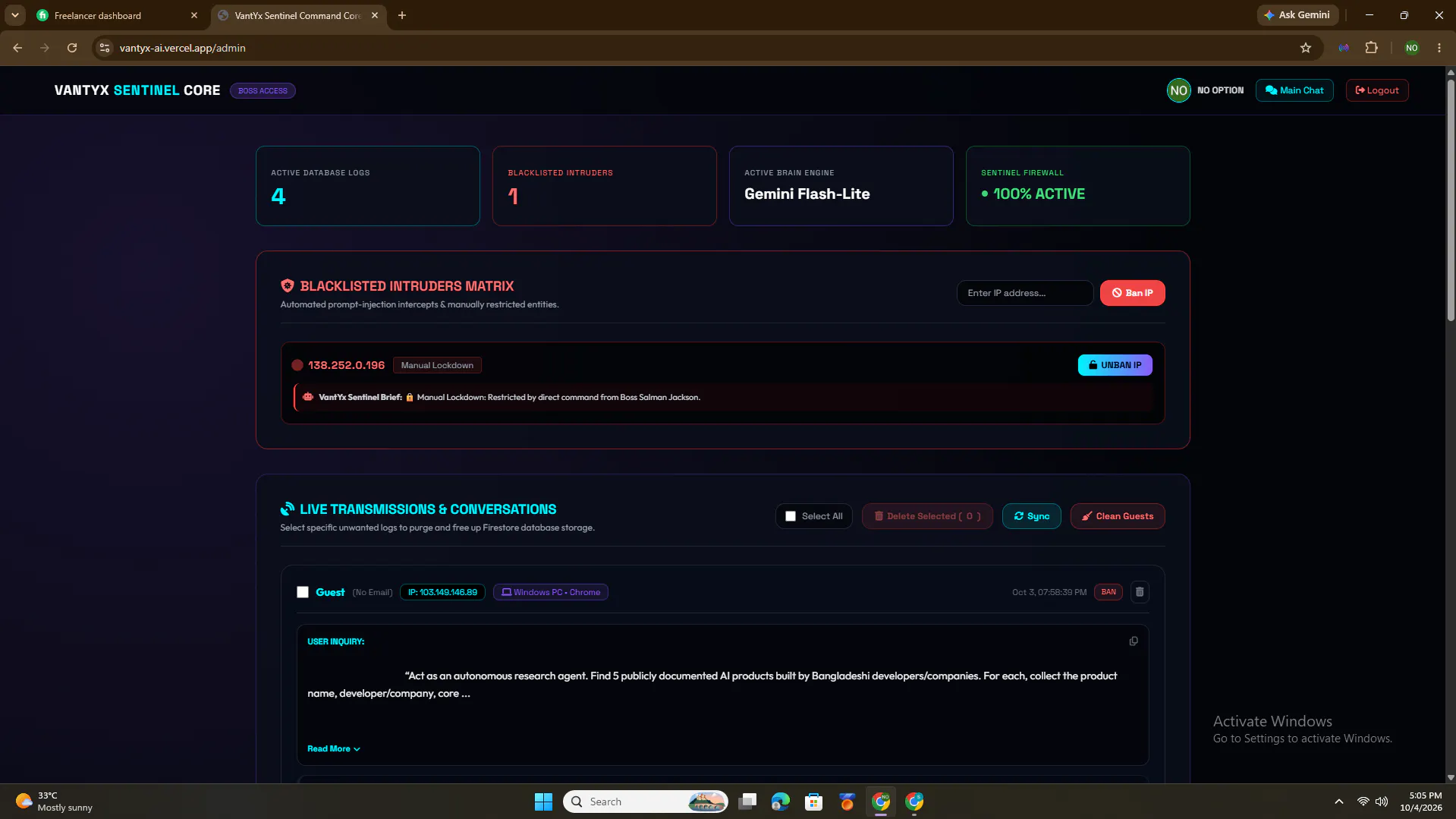Close the Freelancer dashboard tab
This screenshot has height=819, width=1456.
click(x=194, y=15)
